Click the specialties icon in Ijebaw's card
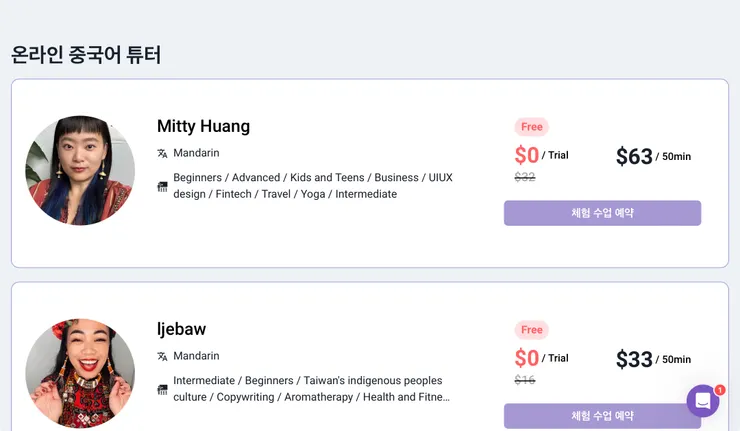Viewport: 740px width, 431px height. click(162, 389)
